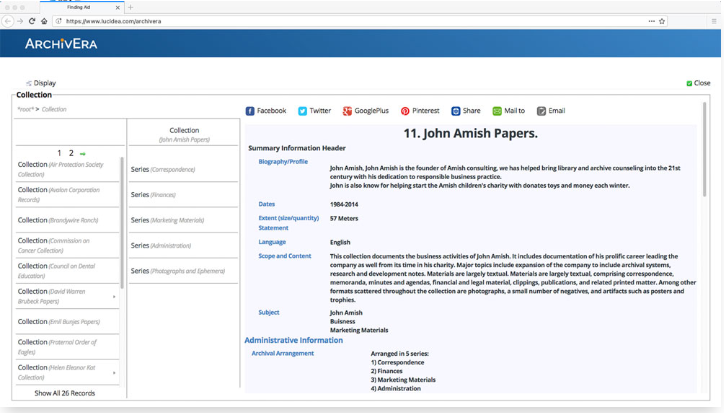Open the Fraternal Order of Eagles collection

(x=67, y=347)
